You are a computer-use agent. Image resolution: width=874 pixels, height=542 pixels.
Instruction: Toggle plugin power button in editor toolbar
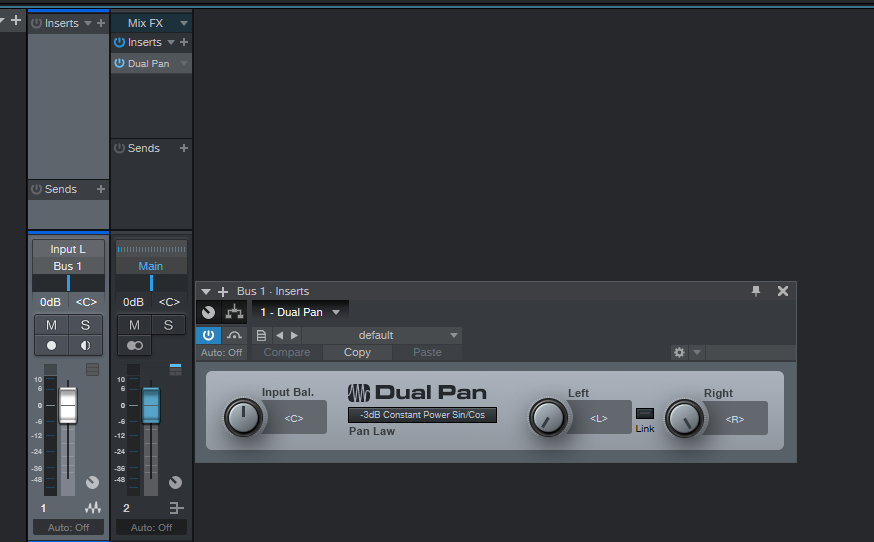(208, 335)
